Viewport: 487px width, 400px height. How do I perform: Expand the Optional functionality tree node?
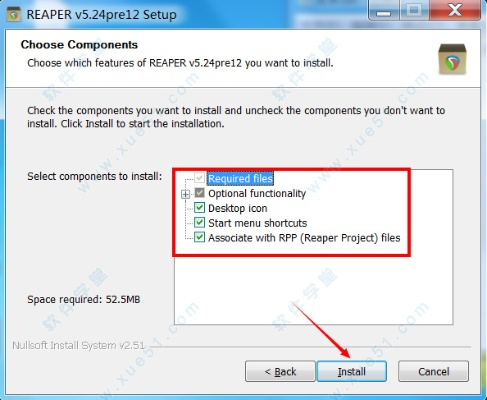tap(185, 194)
